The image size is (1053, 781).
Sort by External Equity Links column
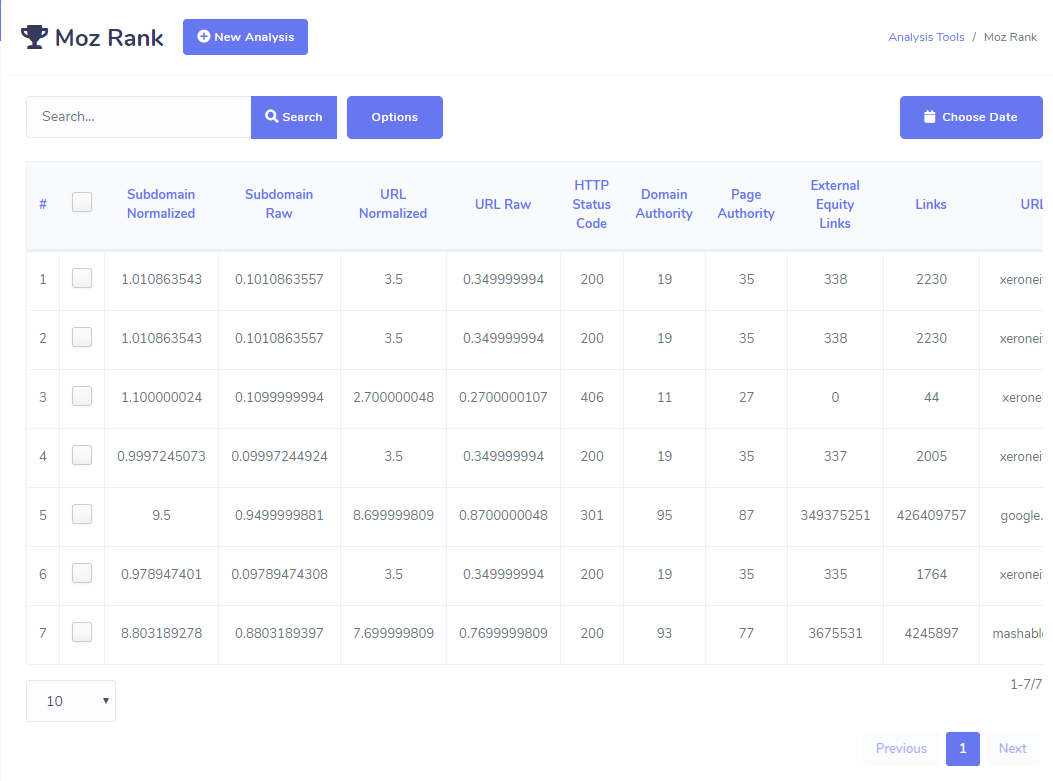pyautogui.click(x=835, y=204)
